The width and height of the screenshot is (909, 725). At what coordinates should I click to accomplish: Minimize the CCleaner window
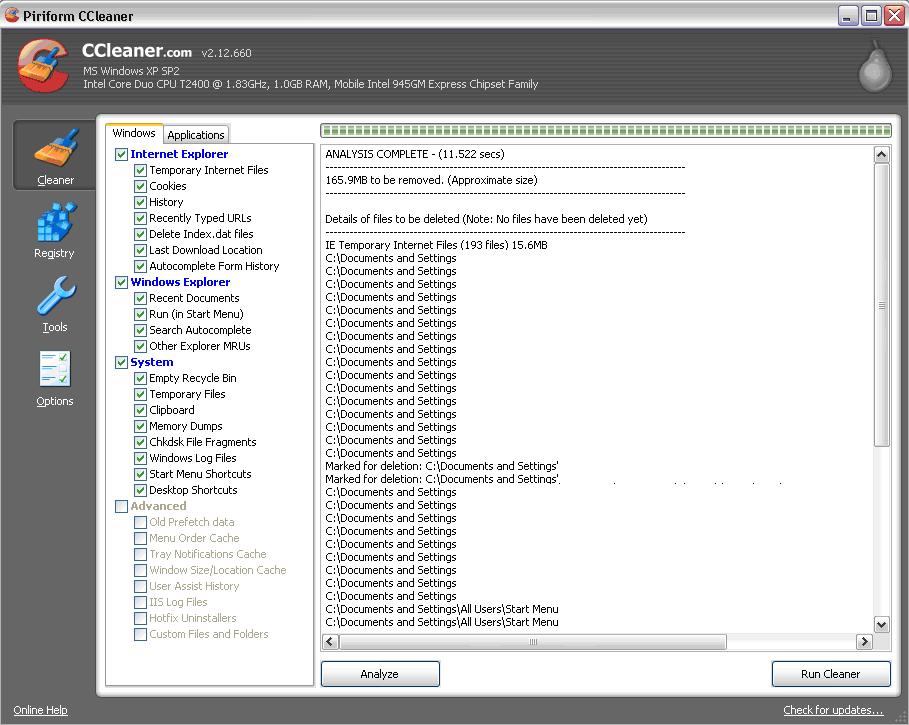[848, 16]
